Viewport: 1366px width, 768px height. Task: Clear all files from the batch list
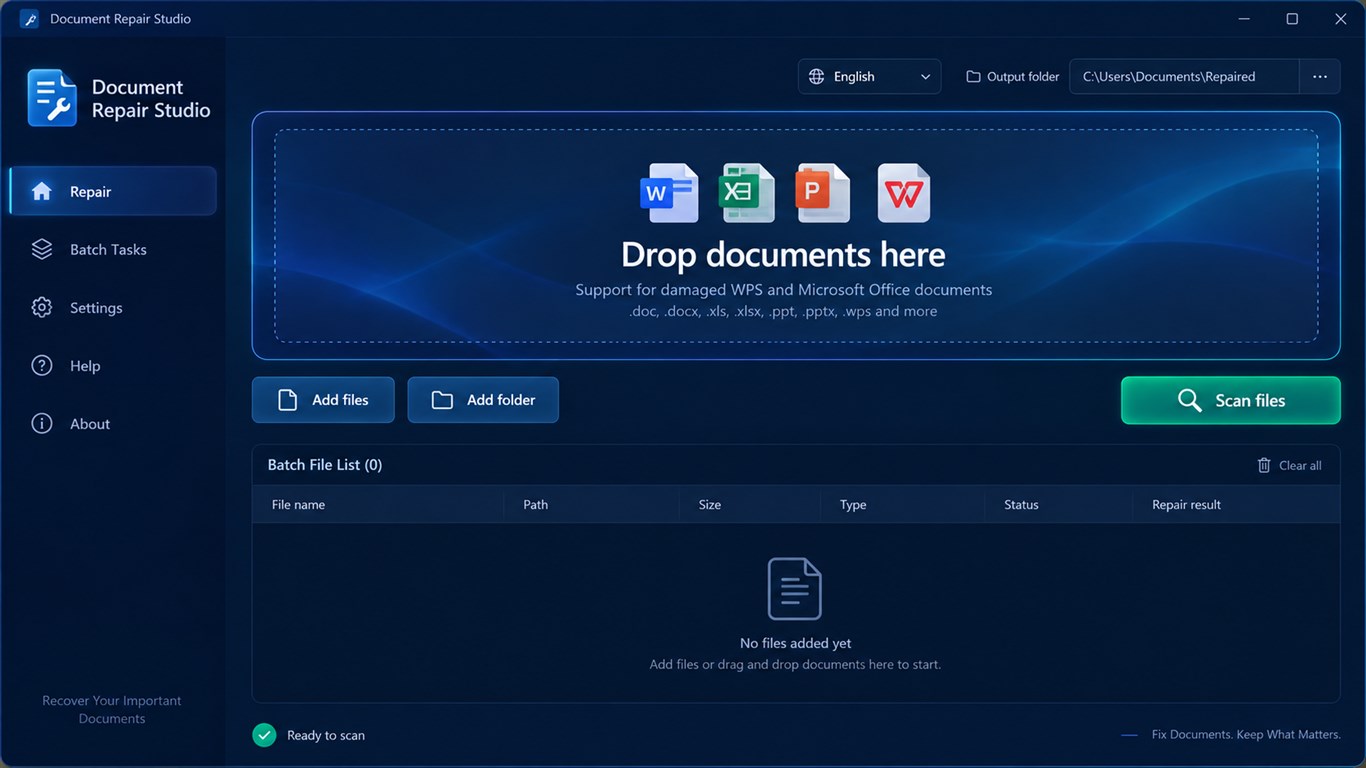click(1289, 465)
